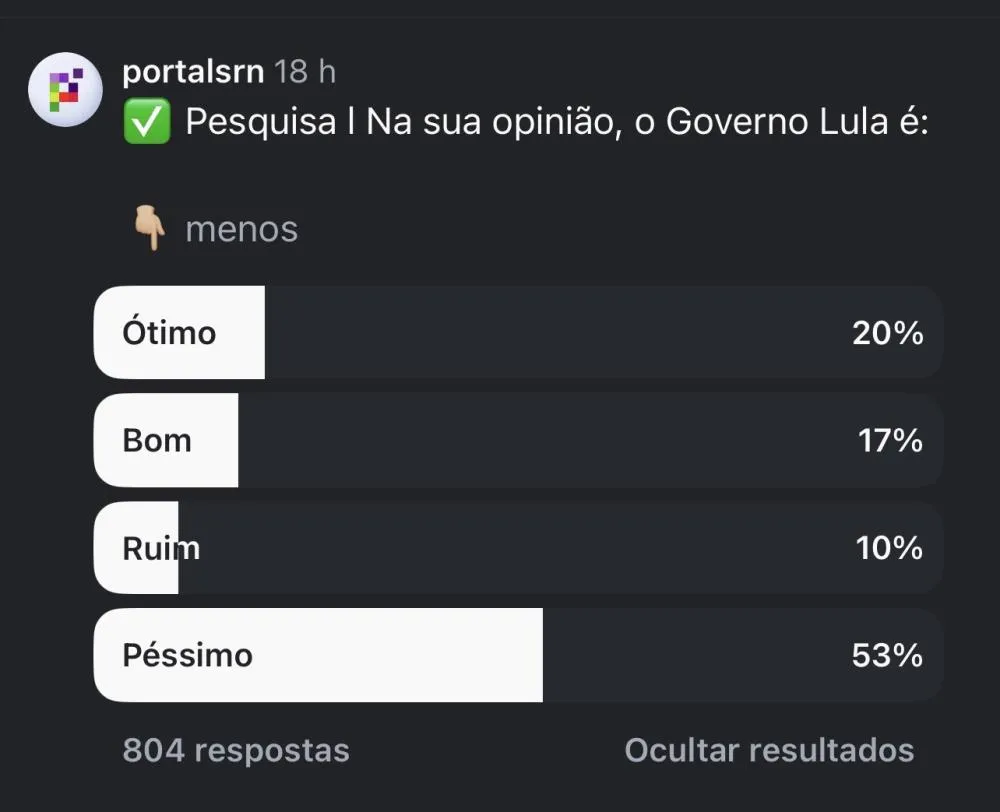Click the 10% result on Ruim
This screenshot has width=1000, height=812.
(889, 548)
